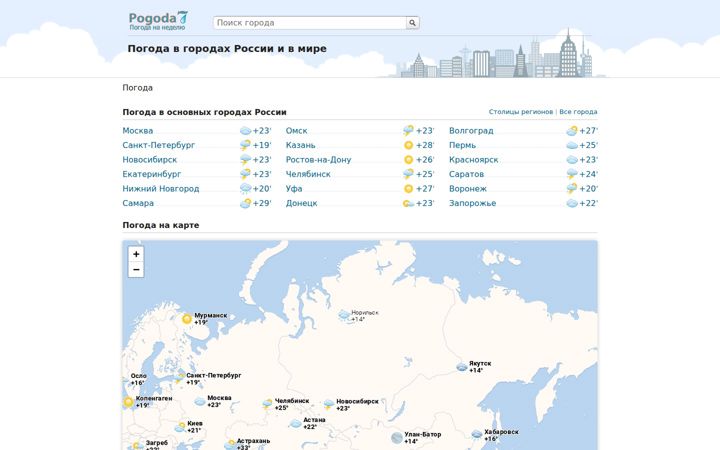Open weather for Пермь
720x450 pixels.
coord(462,145)
